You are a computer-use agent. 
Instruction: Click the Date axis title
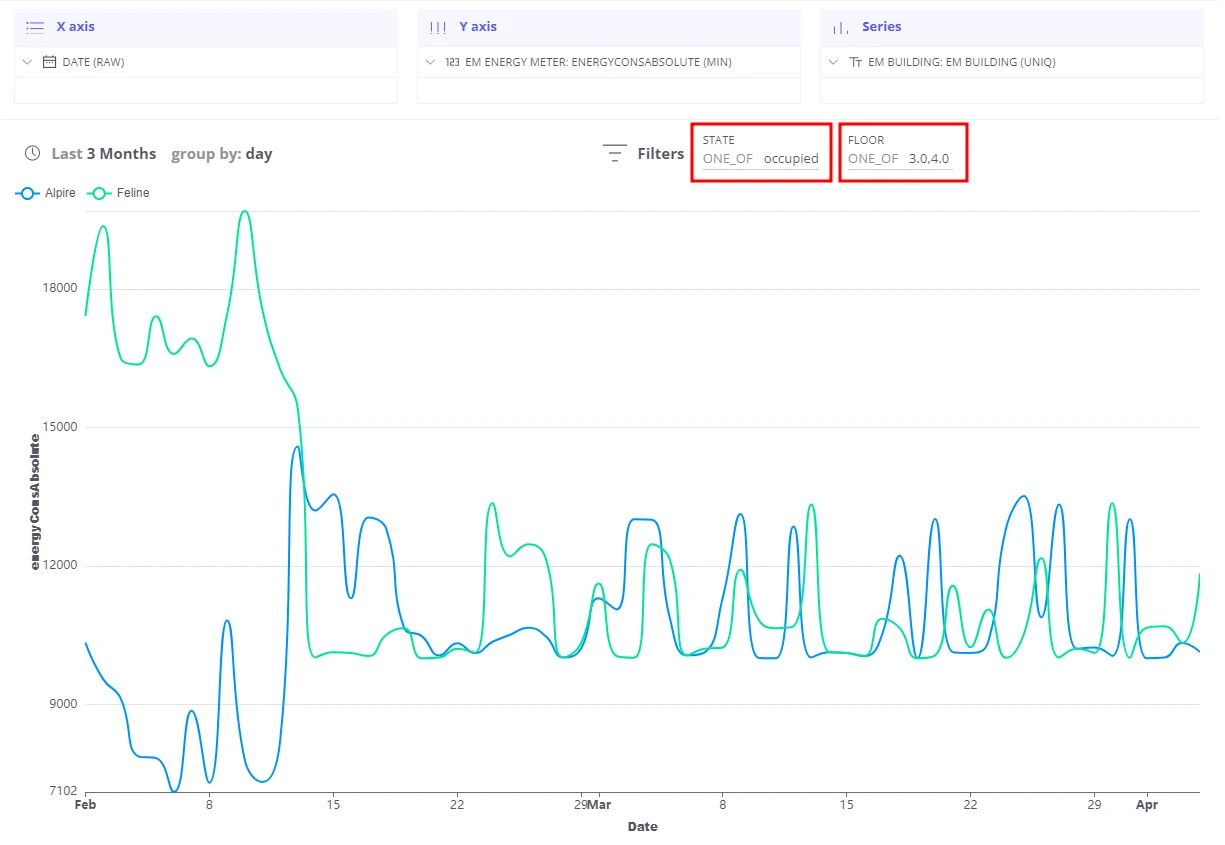coord(642,827)
